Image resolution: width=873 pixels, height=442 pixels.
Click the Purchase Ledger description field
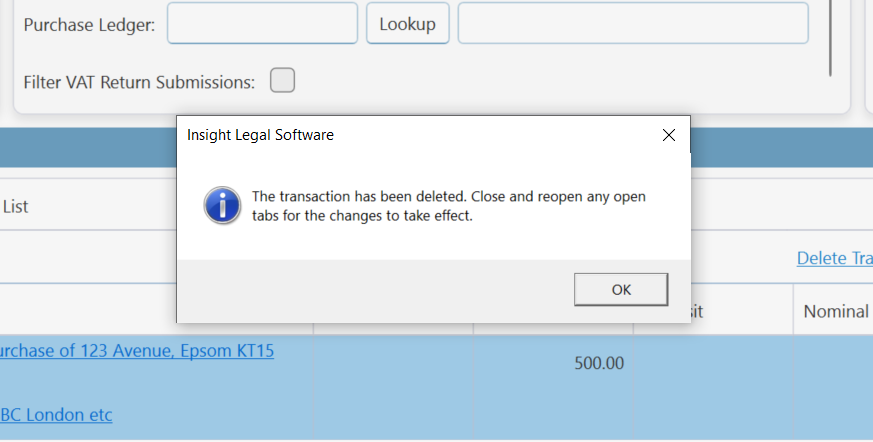pos(633,23)
